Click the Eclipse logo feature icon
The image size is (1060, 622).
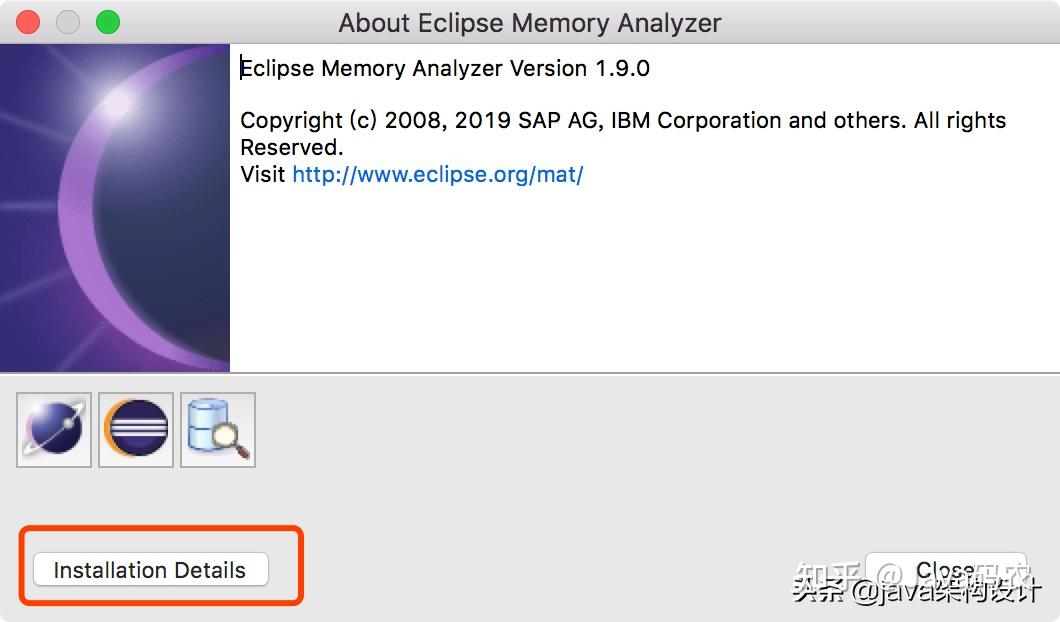pos(136,429)
